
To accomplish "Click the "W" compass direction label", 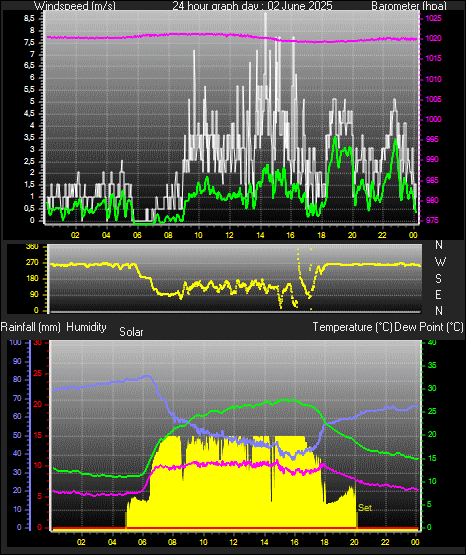I will (x=440, y=262).
